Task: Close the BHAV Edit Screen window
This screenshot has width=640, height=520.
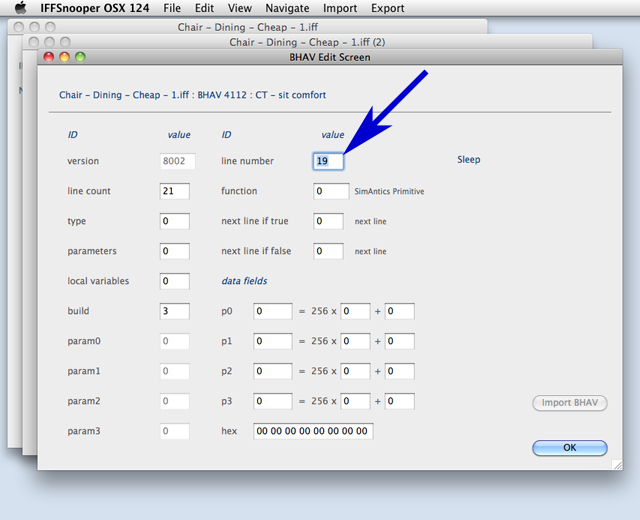Action: pos(48,58)
